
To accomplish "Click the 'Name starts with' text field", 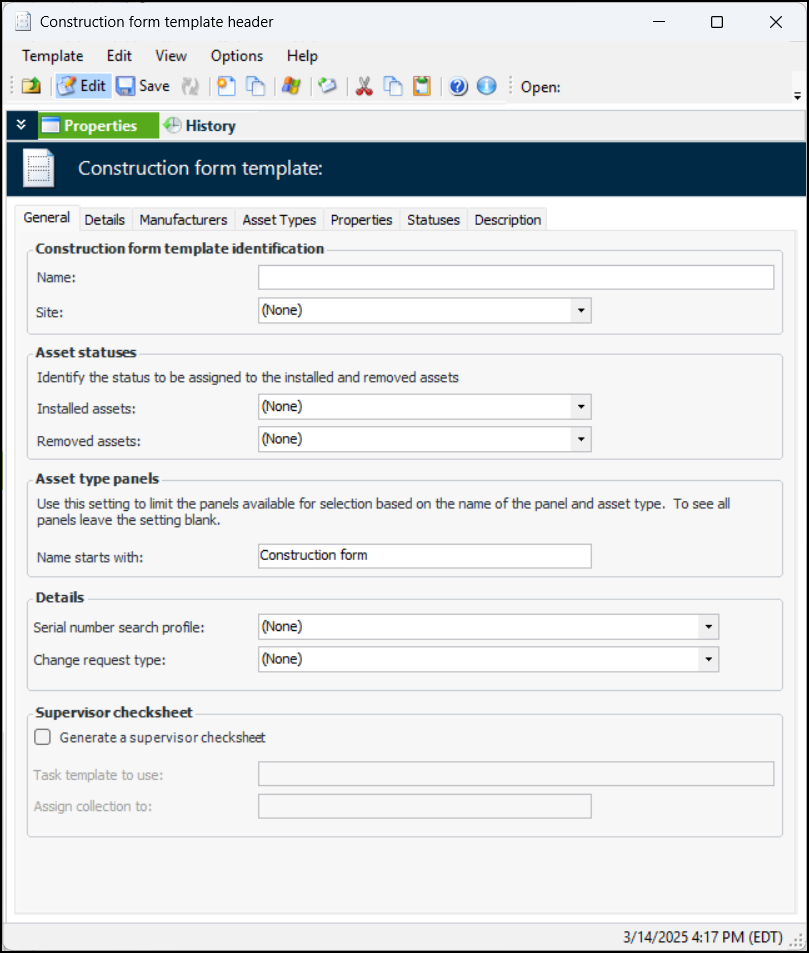I will (424, 556).
